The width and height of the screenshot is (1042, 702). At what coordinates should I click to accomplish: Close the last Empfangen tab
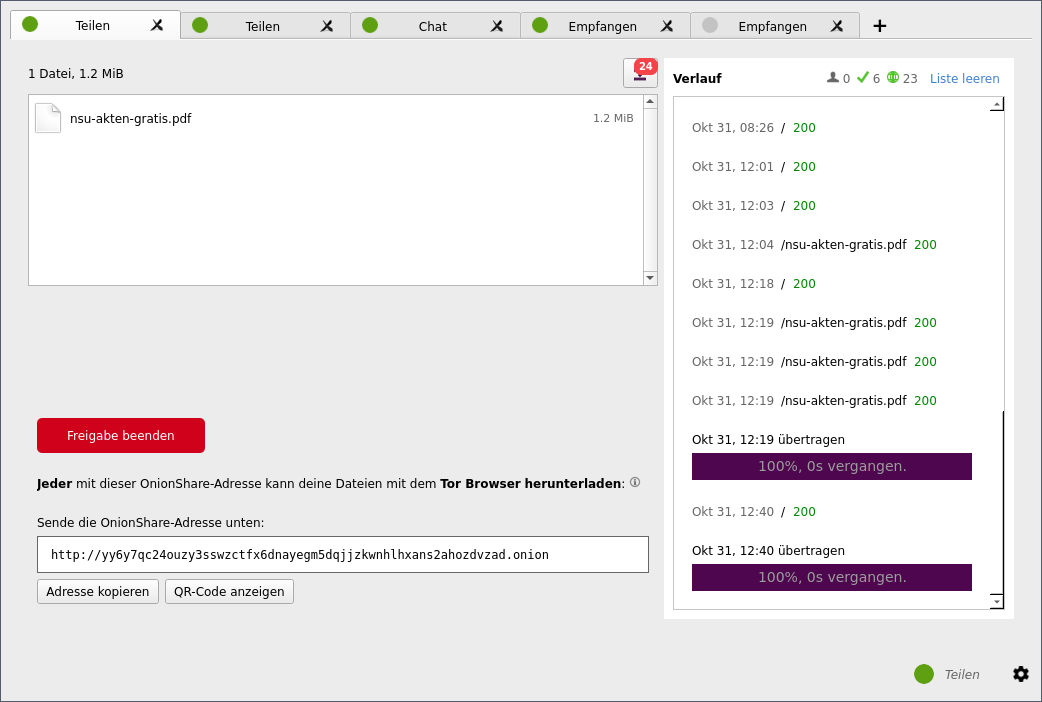(x=837, y=26)
